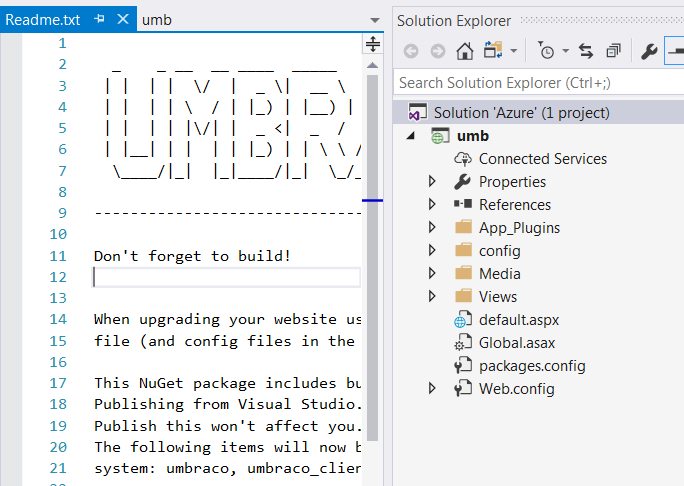
Task: Click the Solution 'Azure' Visual Studio icon
Action: coord(417,112)
